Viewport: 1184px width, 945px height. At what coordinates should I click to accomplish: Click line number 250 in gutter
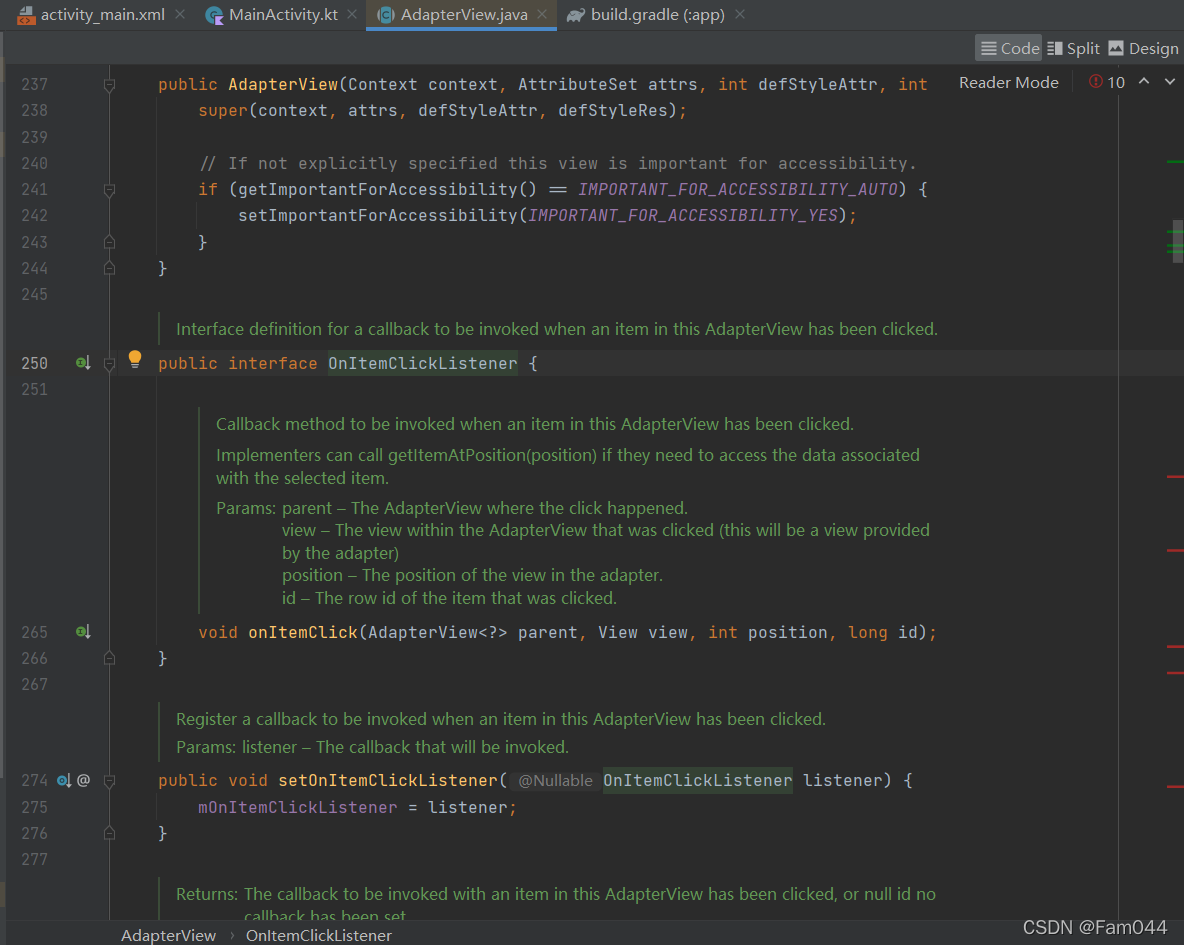(x=34, y=363)
